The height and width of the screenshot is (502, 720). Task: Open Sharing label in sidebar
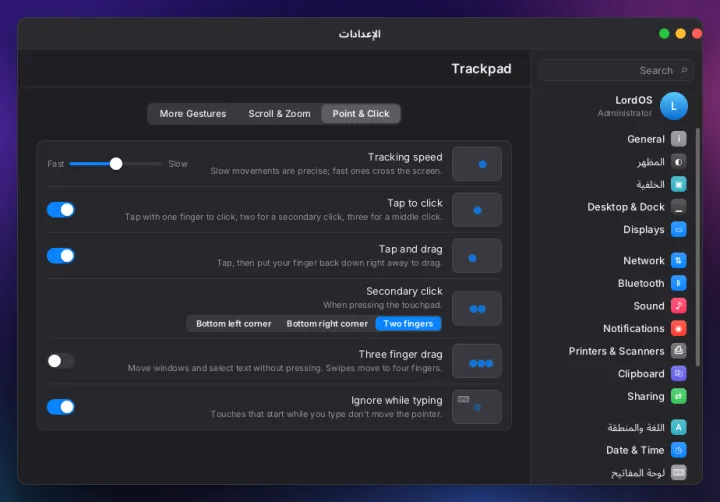click(646, 396)
